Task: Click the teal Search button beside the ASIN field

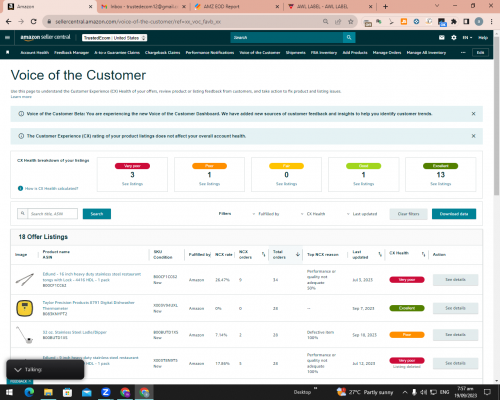Action: pos(97,214)
